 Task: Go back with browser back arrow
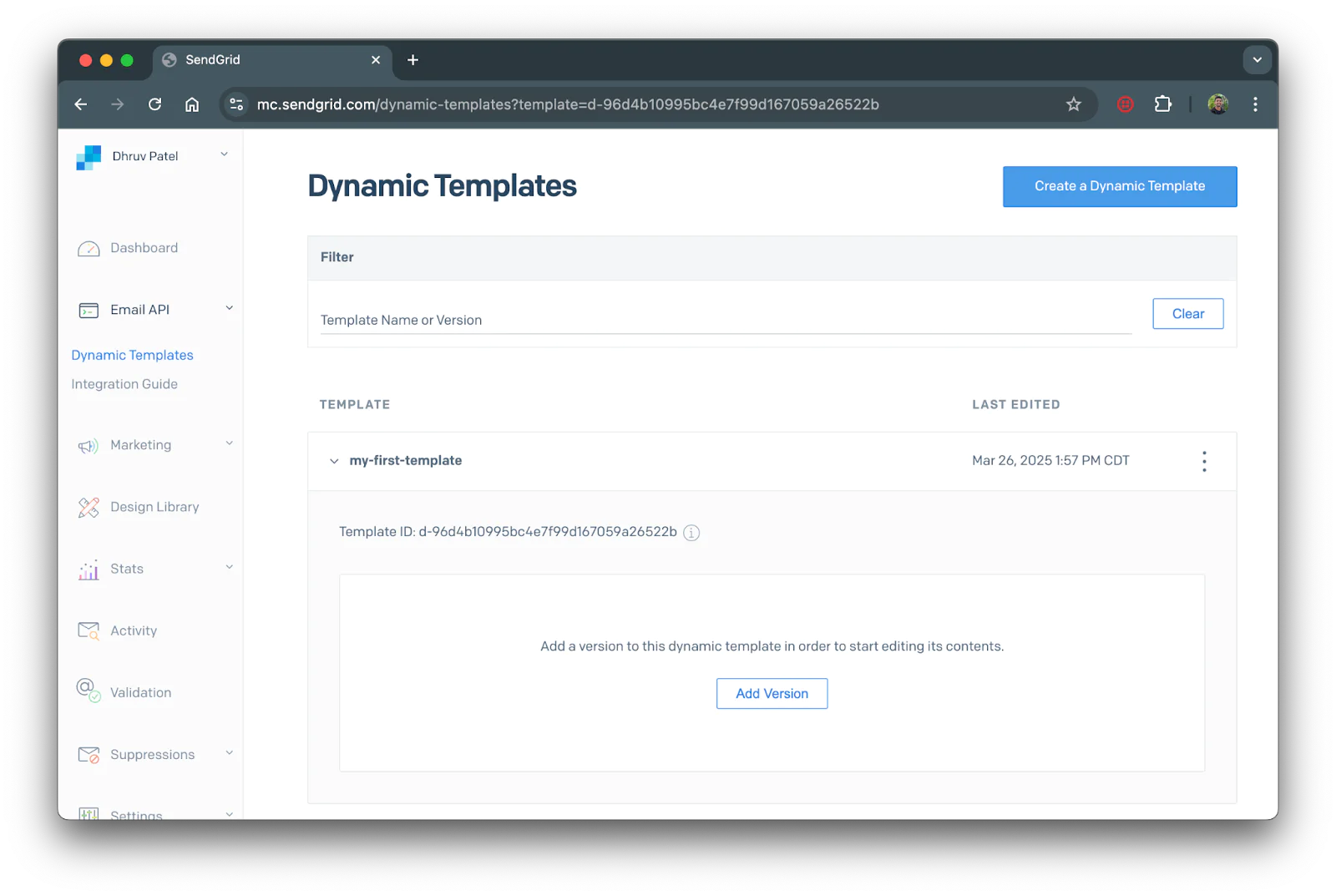tap(81, 104)
